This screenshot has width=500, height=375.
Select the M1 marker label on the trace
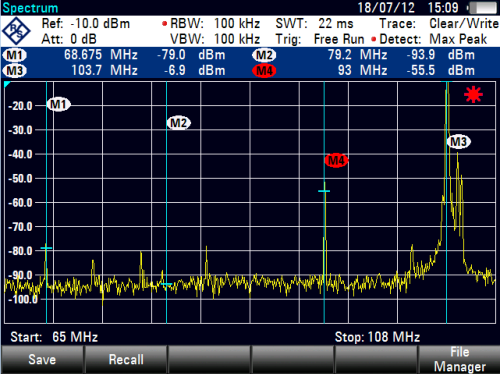(59, 105)
